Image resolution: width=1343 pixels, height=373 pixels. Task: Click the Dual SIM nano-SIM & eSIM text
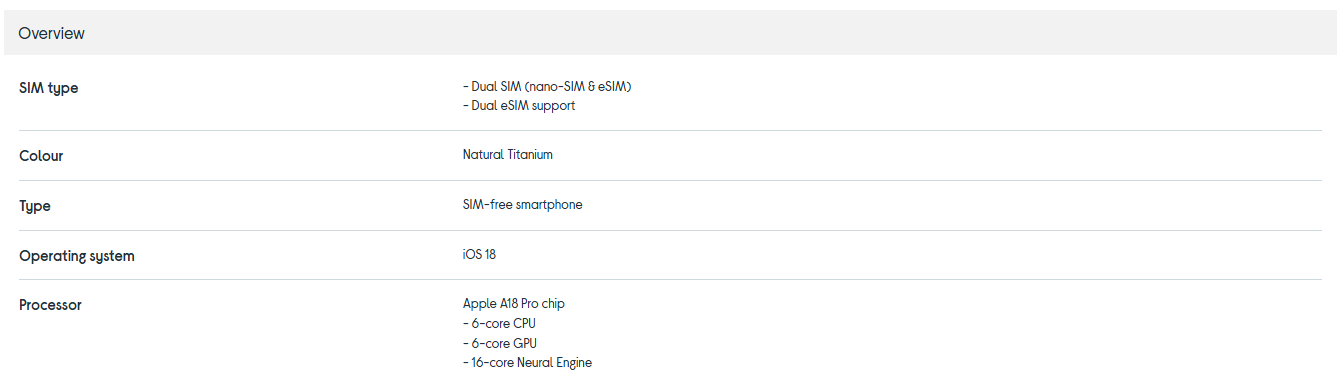pyautogui.click(x=547, y=87)
